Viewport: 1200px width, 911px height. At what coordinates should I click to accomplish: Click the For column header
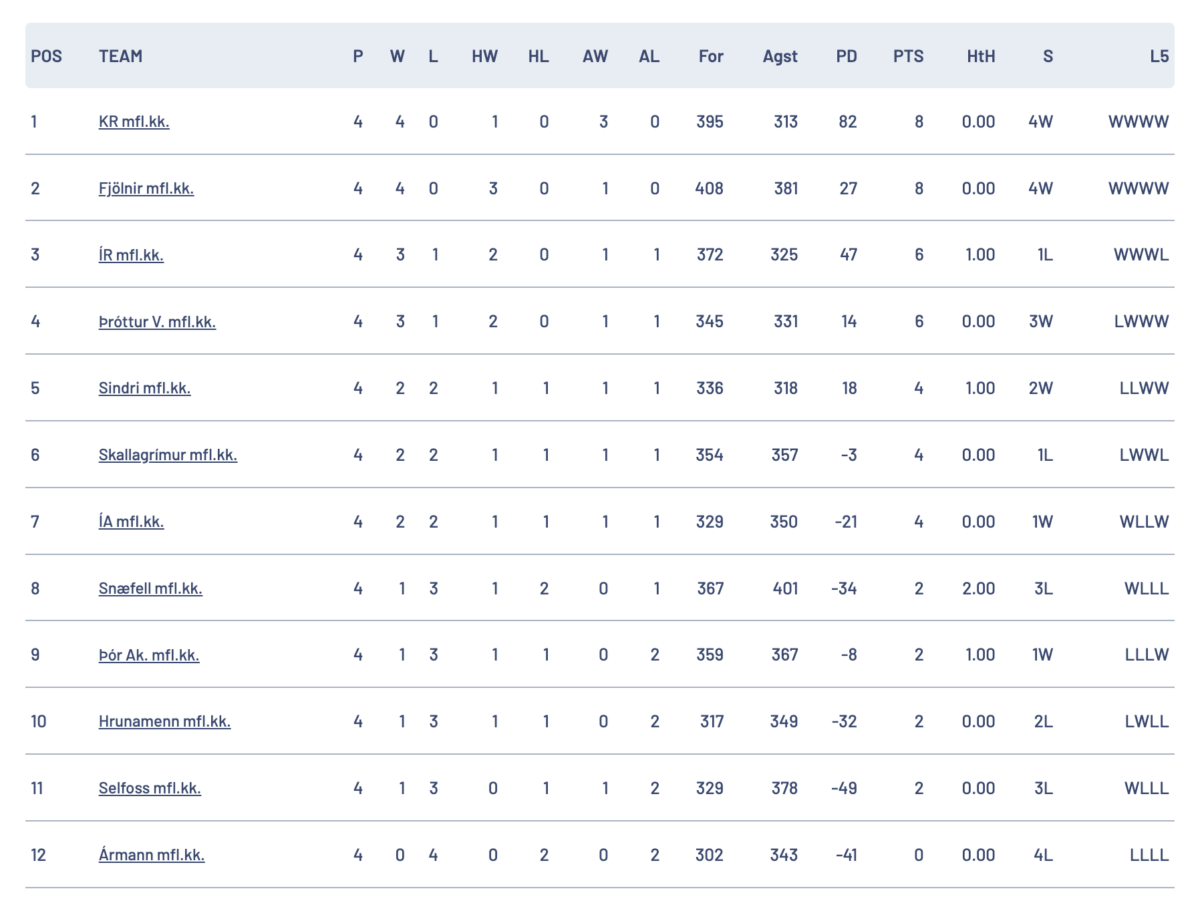coord(710,56)
